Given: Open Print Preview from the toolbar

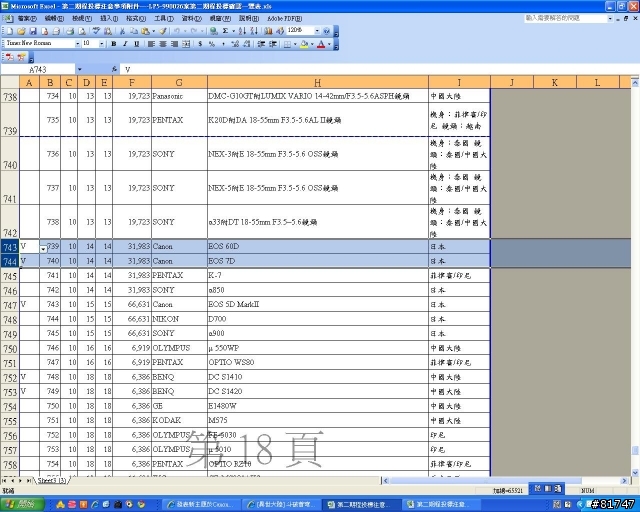Looking at the screenshot, I should coord(82,31).
